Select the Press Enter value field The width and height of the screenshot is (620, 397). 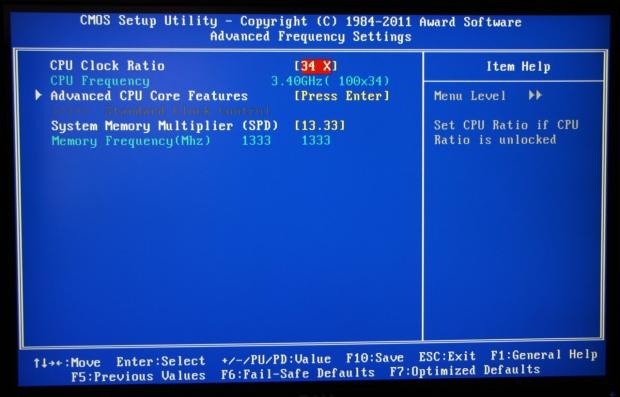point(342,96)
